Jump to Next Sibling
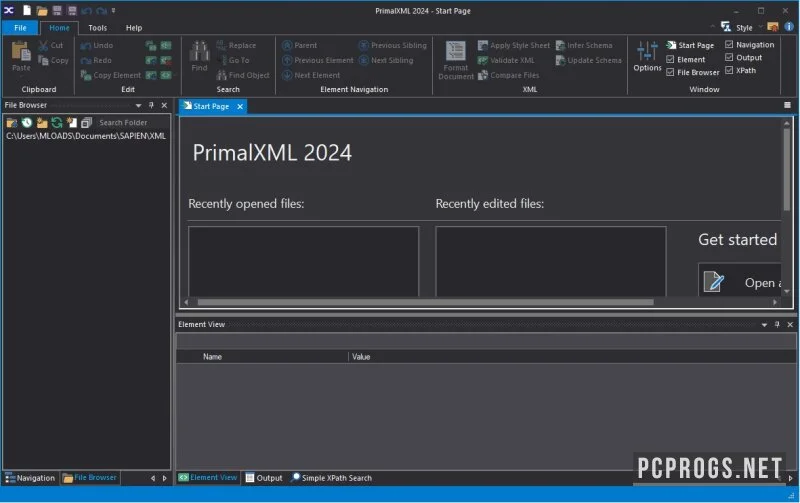The width and height of the screenshot is (800, 503). (386, 60)
